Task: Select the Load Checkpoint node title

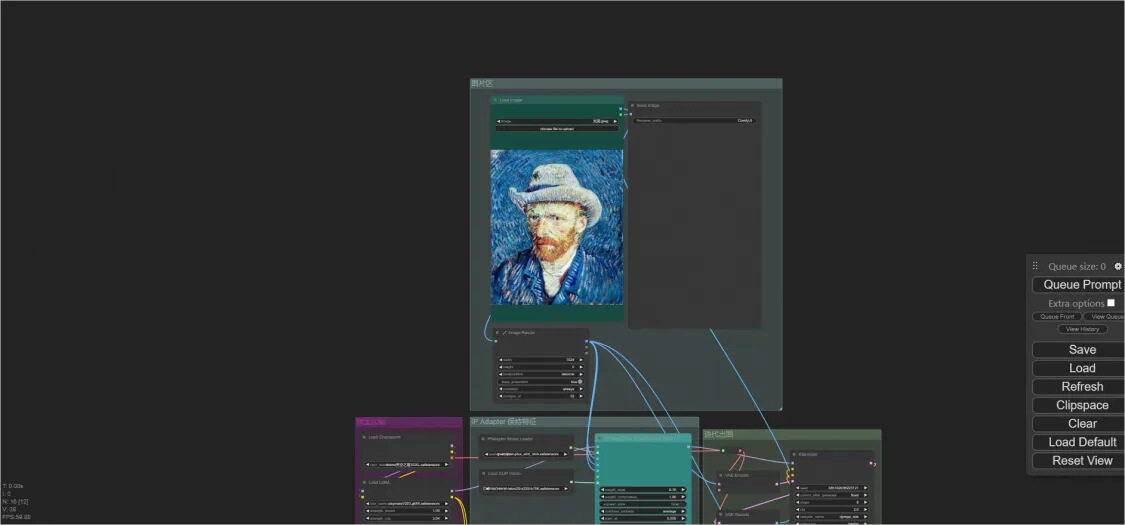Action: [x=385, y=437]
